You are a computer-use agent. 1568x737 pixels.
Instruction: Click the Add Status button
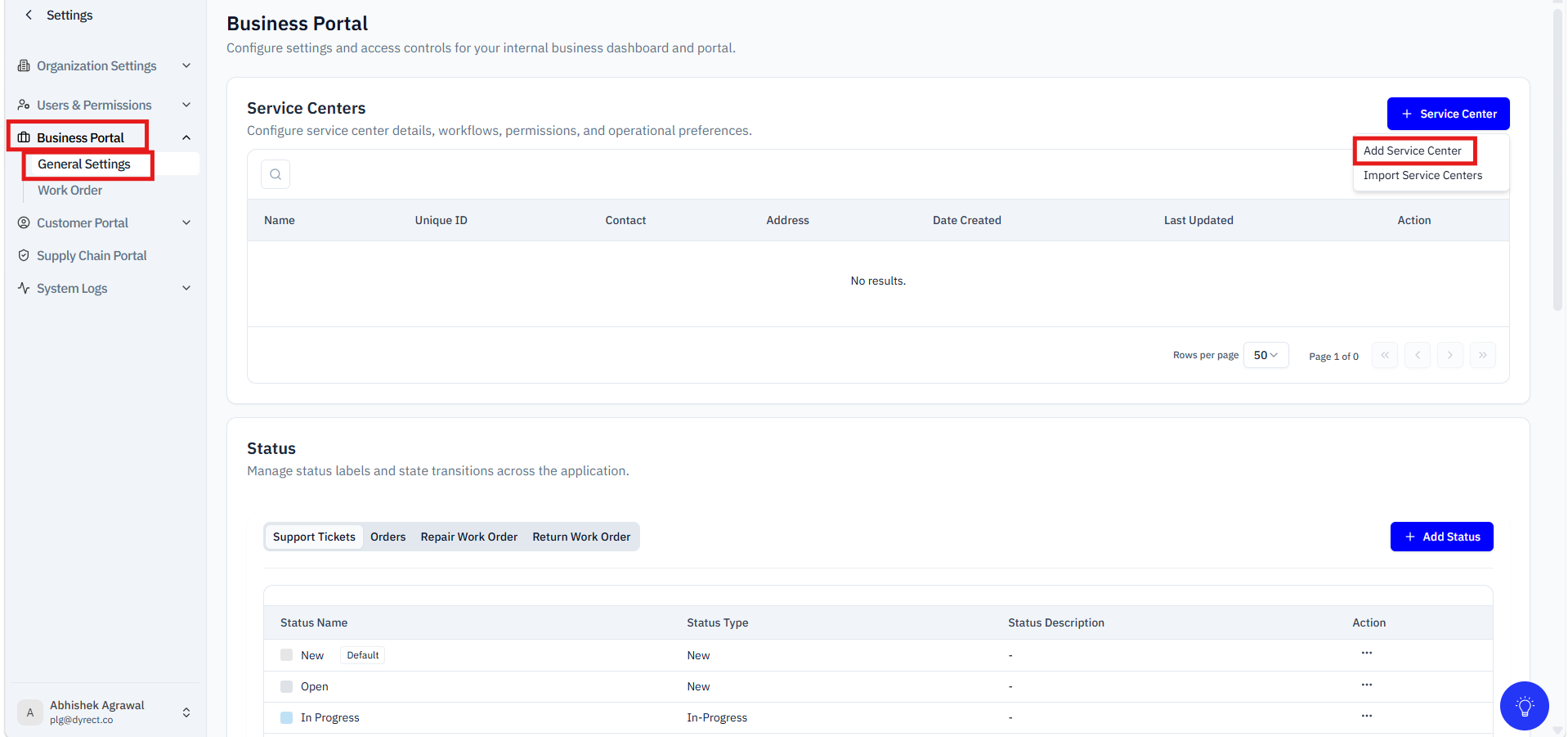(x=1441, y=537)
